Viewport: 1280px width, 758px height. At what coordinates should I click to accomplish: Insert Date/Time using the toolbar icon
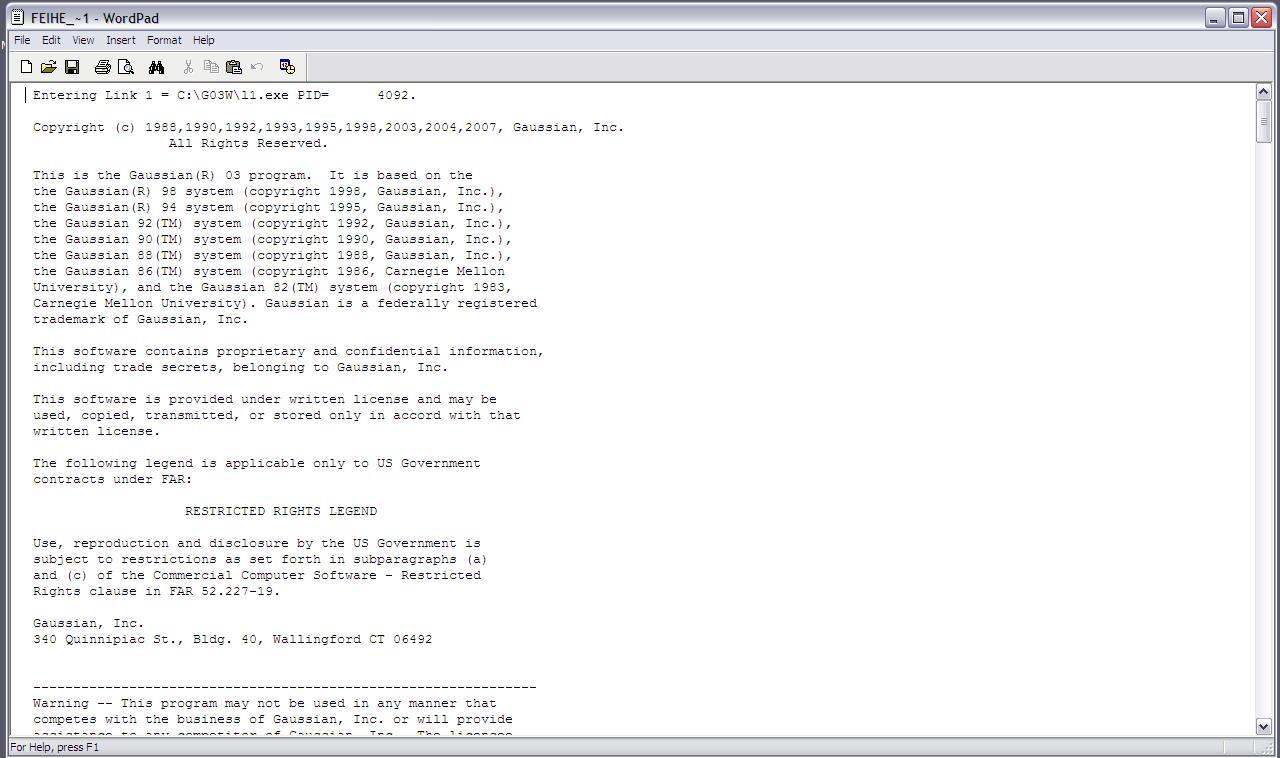point(287,67)
